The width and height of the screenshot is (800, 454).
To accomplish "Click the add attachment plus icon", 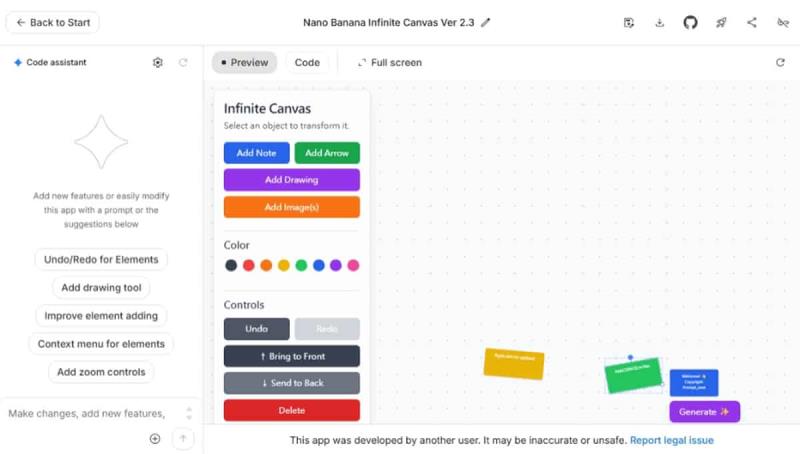I will click(x=155, y=438).
